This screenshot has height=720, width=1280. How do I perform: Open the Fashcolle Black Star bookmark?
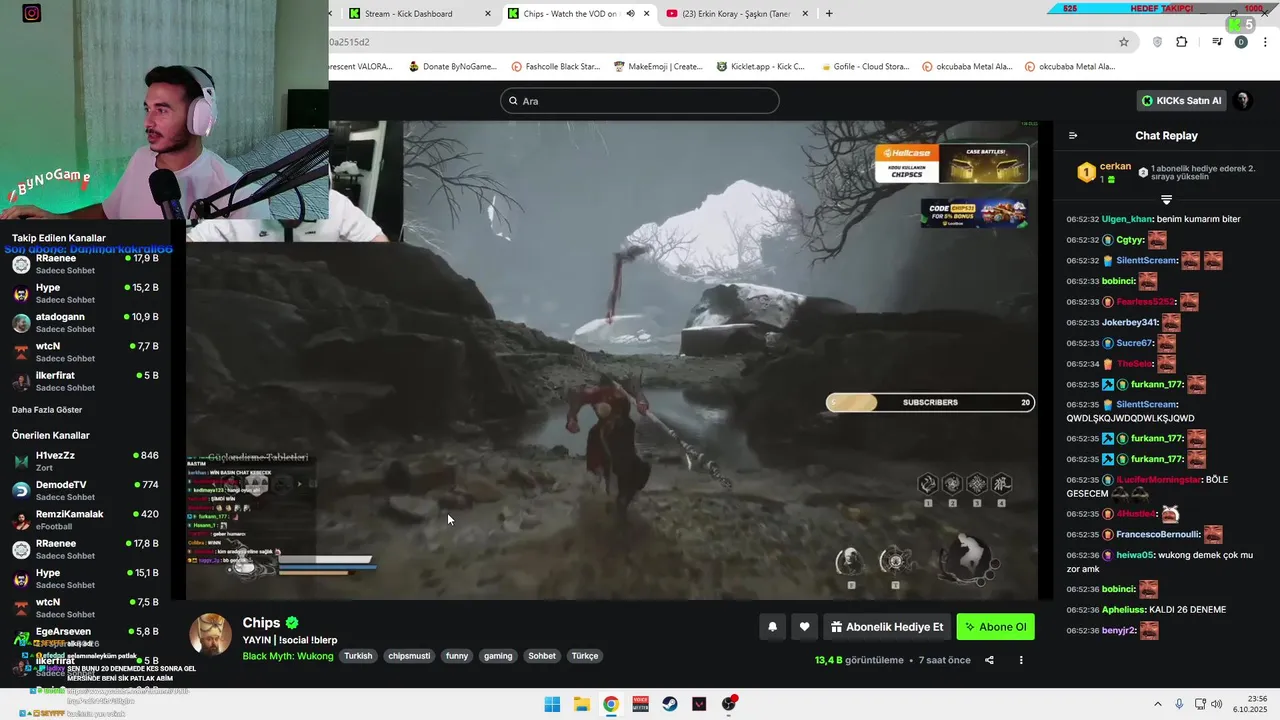tap(555, 67)
